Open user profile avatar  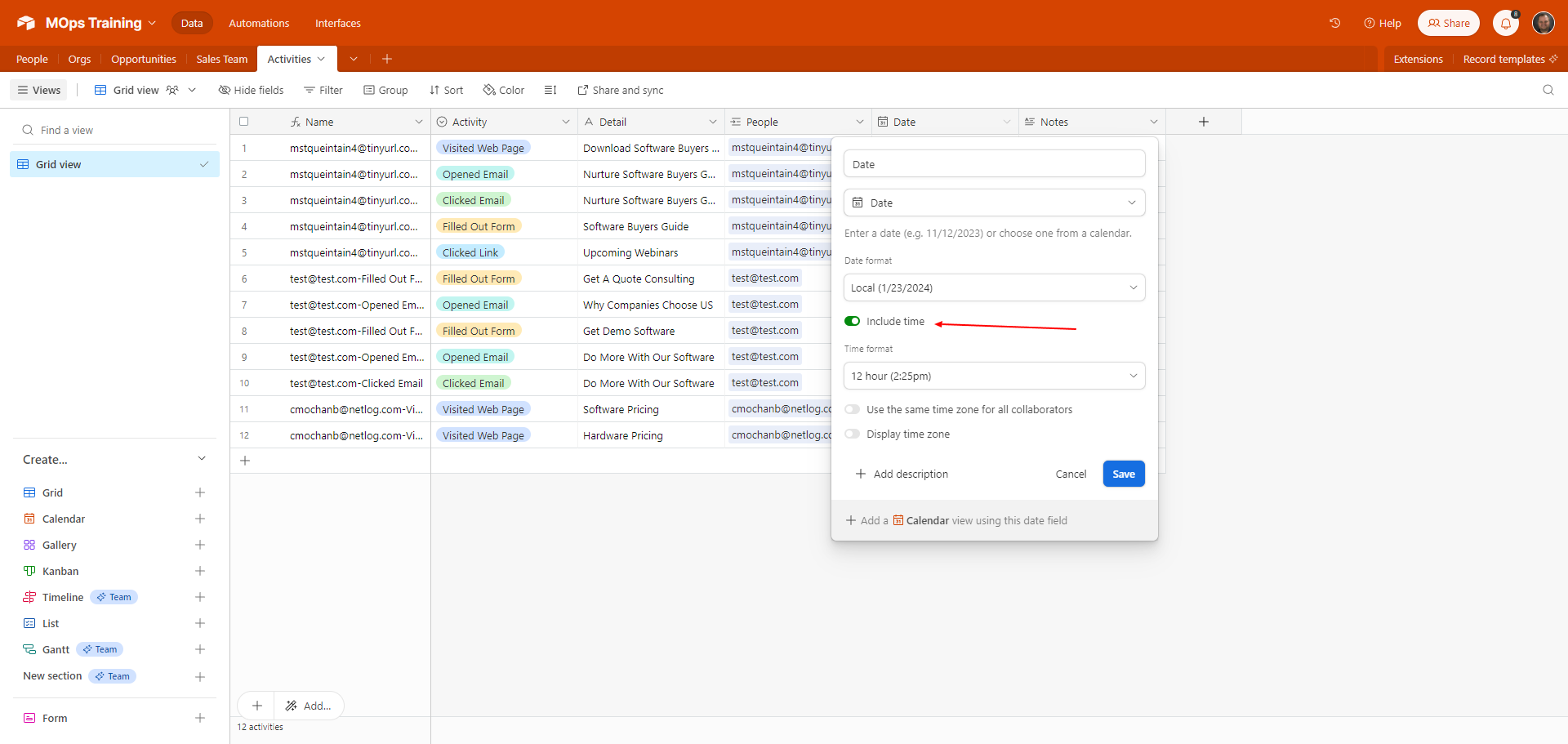(x=1543, y=23)
